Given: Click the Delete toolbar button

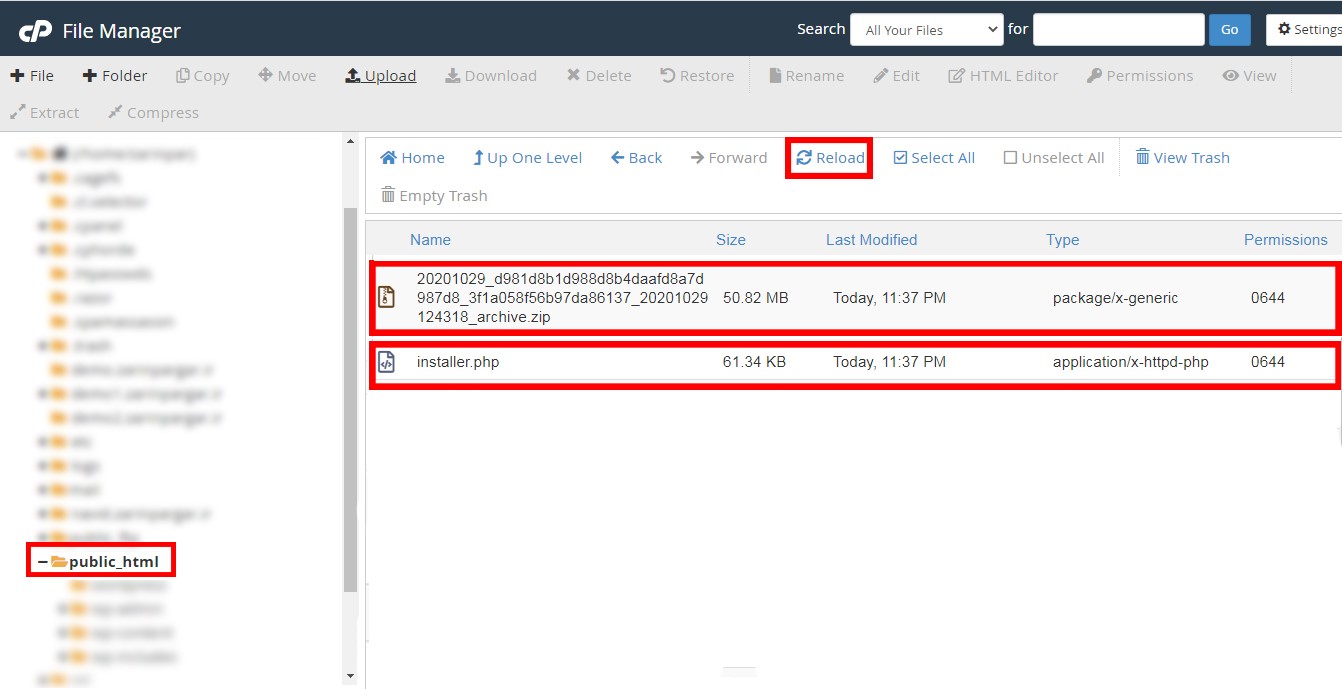Looking at the screenshot, I should coord(598,76).
